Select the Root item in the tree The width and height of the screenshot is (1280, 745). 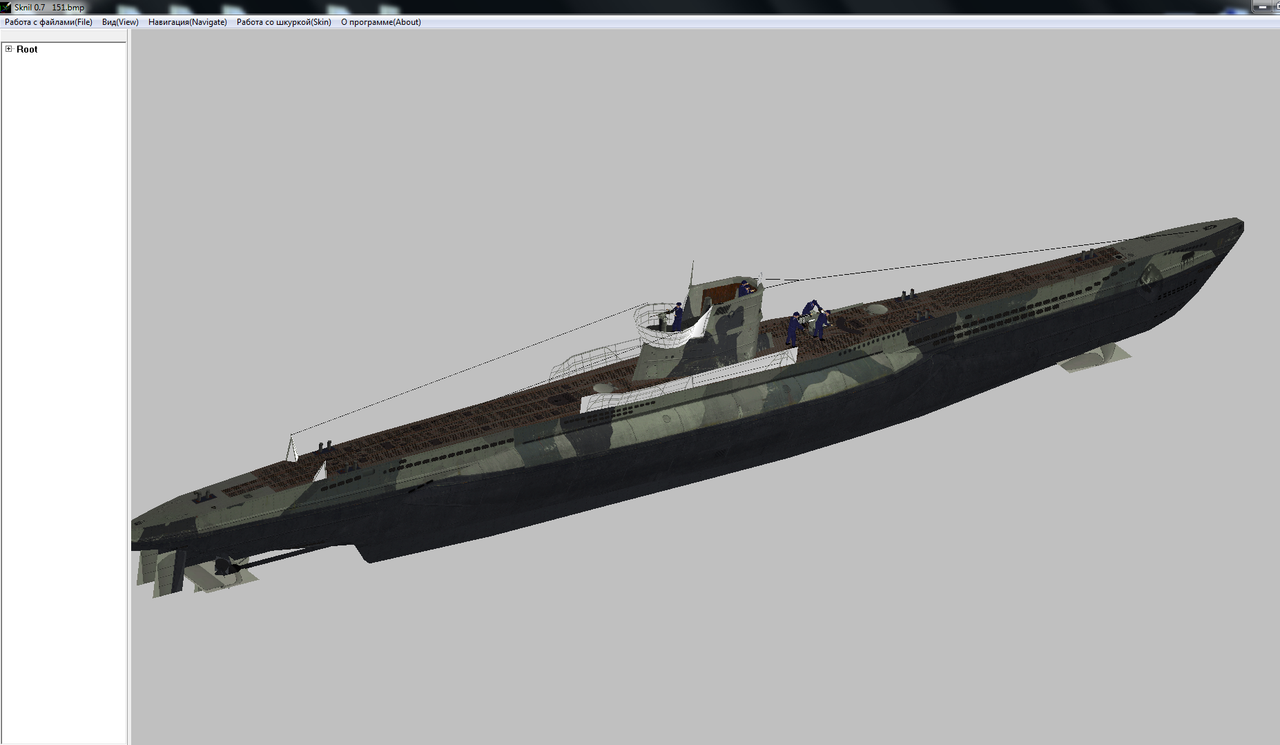(27, 49)
